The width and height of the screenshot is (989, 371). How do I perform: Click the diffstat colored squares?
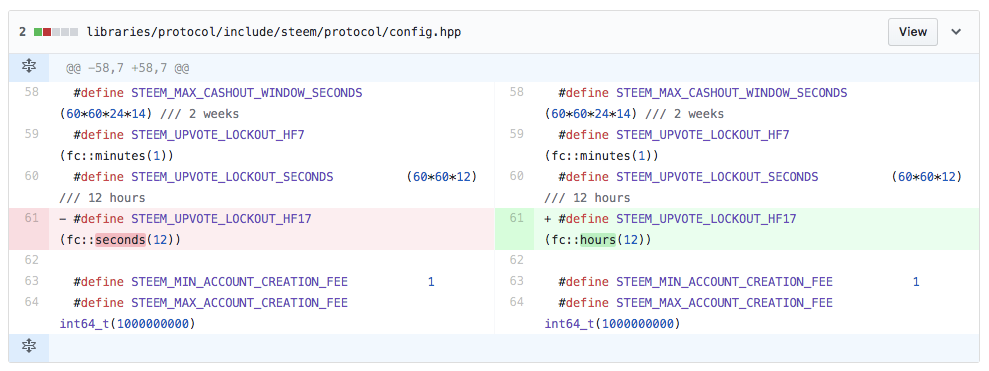tap(56, 32)
